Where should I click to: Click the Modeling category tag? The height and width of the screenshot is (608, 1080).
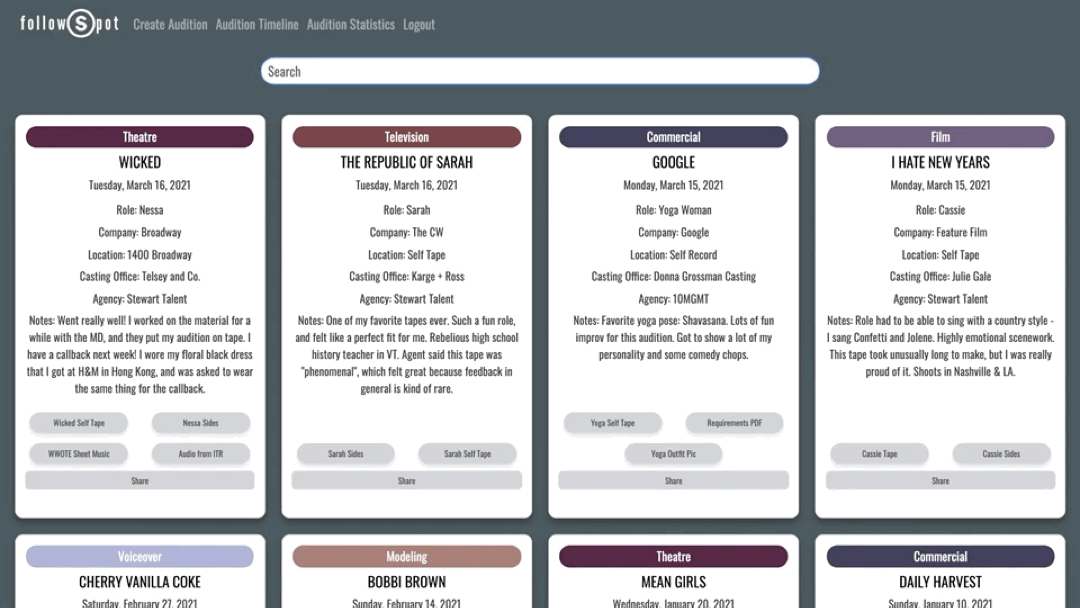(x=406, y=556)
